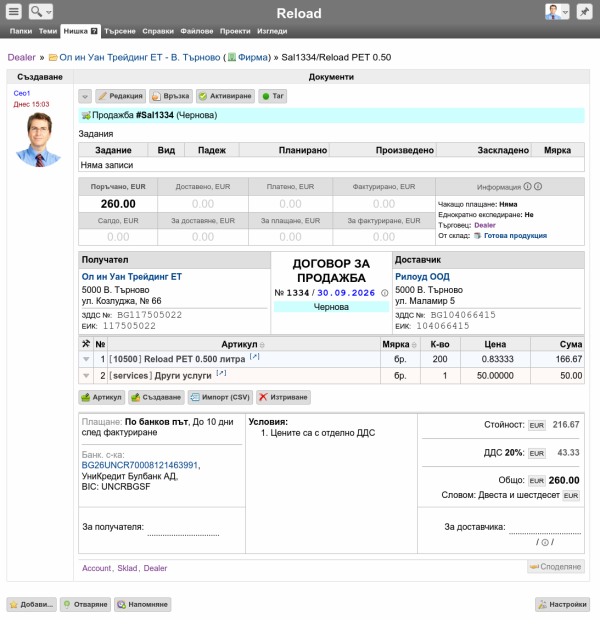600x620 pixels.
Task: Click the Създаване button below the table
Action: click(x=156, y=397)
